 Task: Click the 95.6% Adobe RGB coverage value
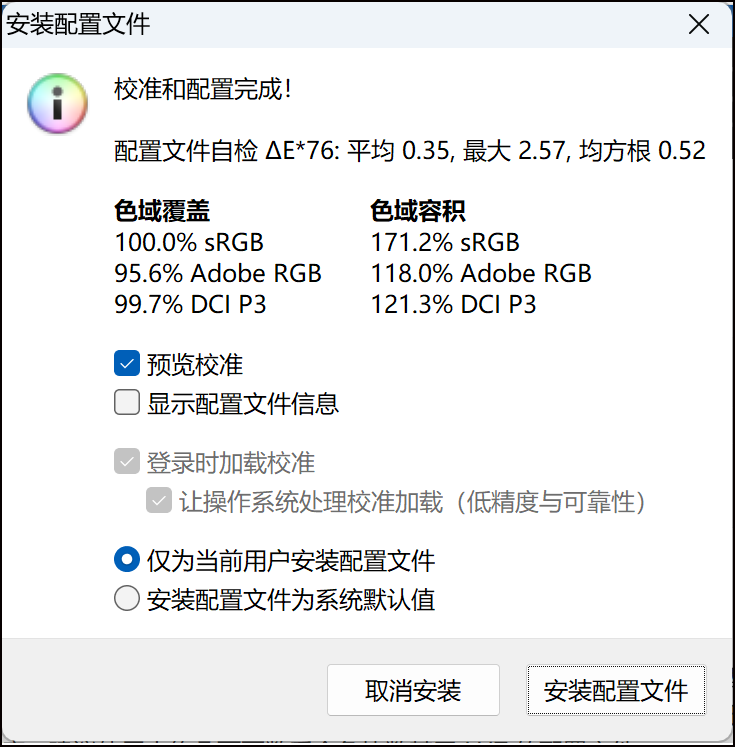218,273
